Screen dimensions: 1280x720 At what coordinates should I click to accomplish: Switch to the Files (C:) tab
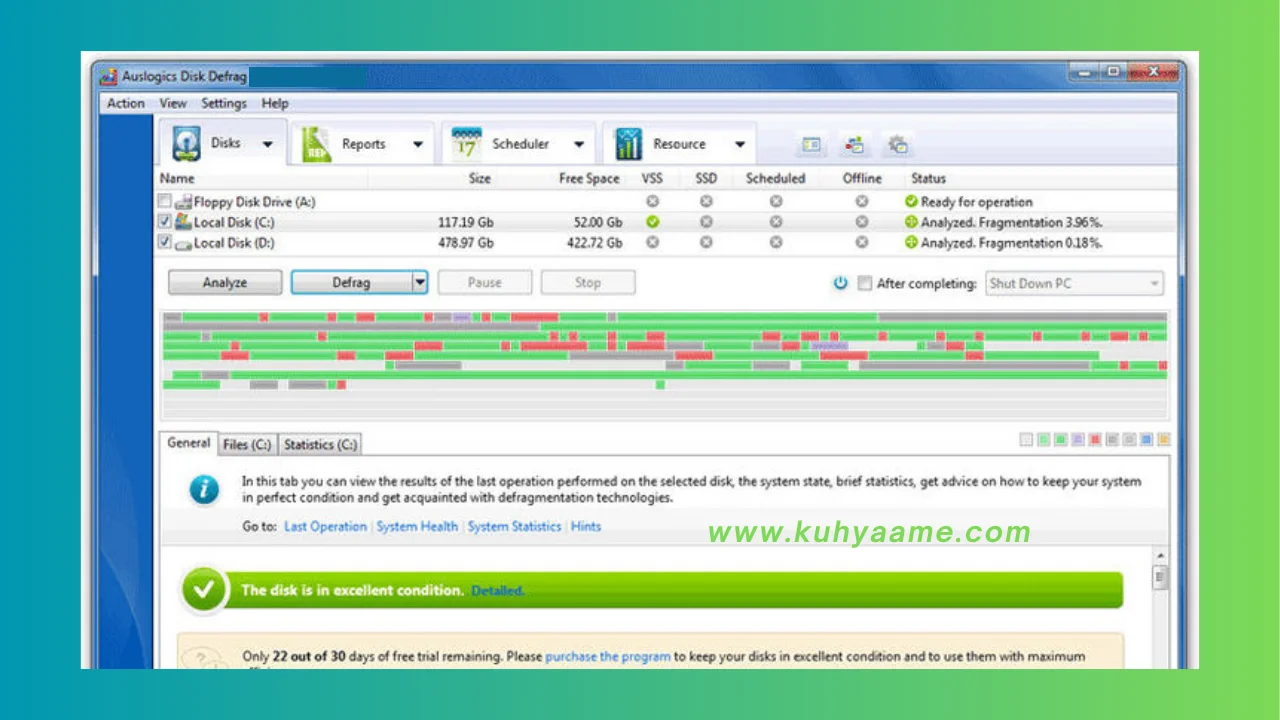[247, 444]
